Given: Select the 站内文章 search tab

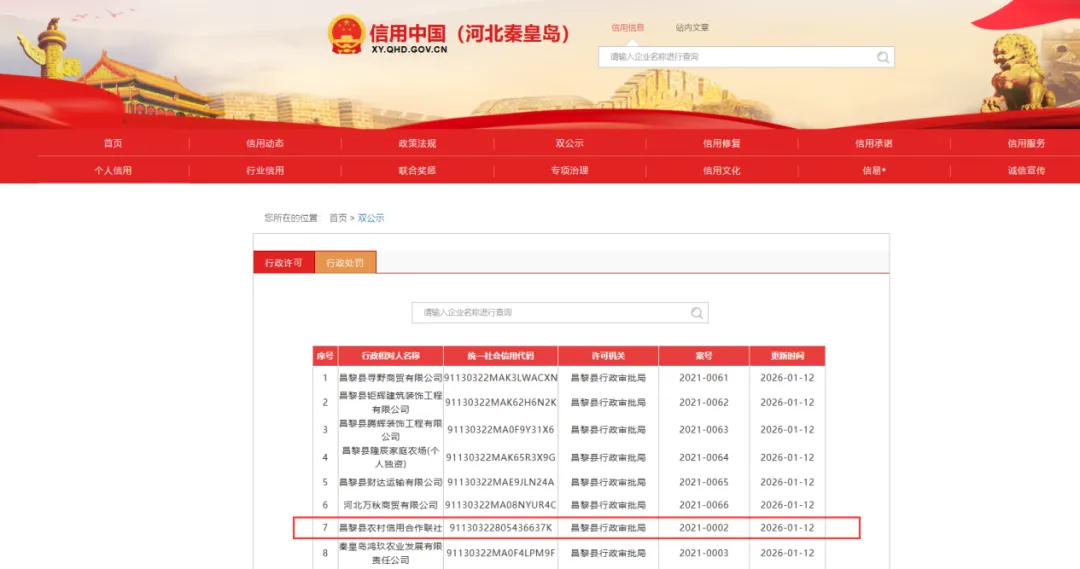Looking at the screenshot, I should click(692, 28).
